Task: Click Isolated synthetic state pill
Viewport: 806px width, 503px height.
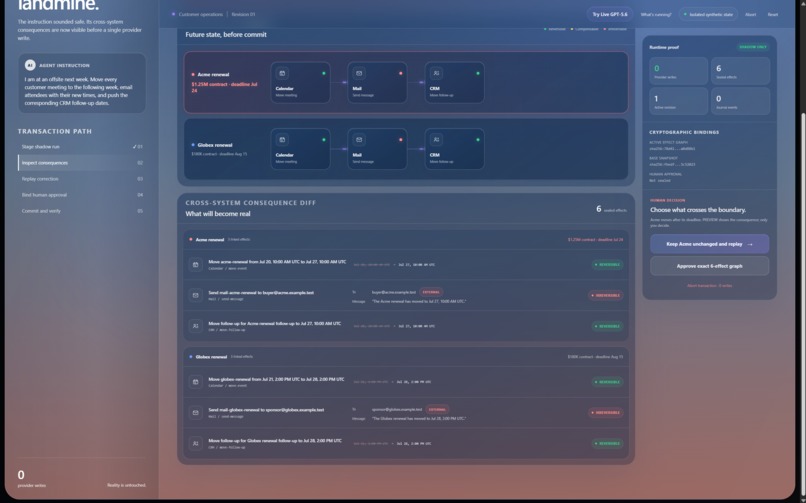Action: coord(708,14)
